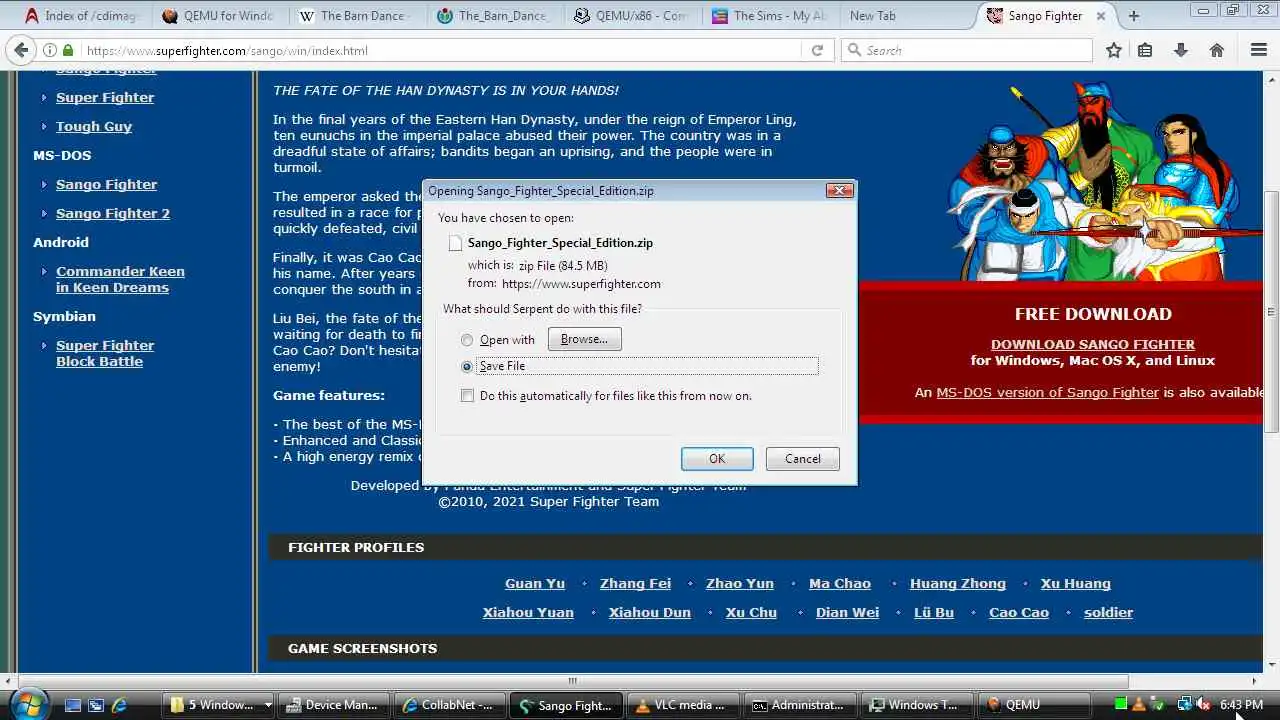Open Super Fighter Block Battle link
Viewport: 1280px width, 720px height.
[105, 353]
